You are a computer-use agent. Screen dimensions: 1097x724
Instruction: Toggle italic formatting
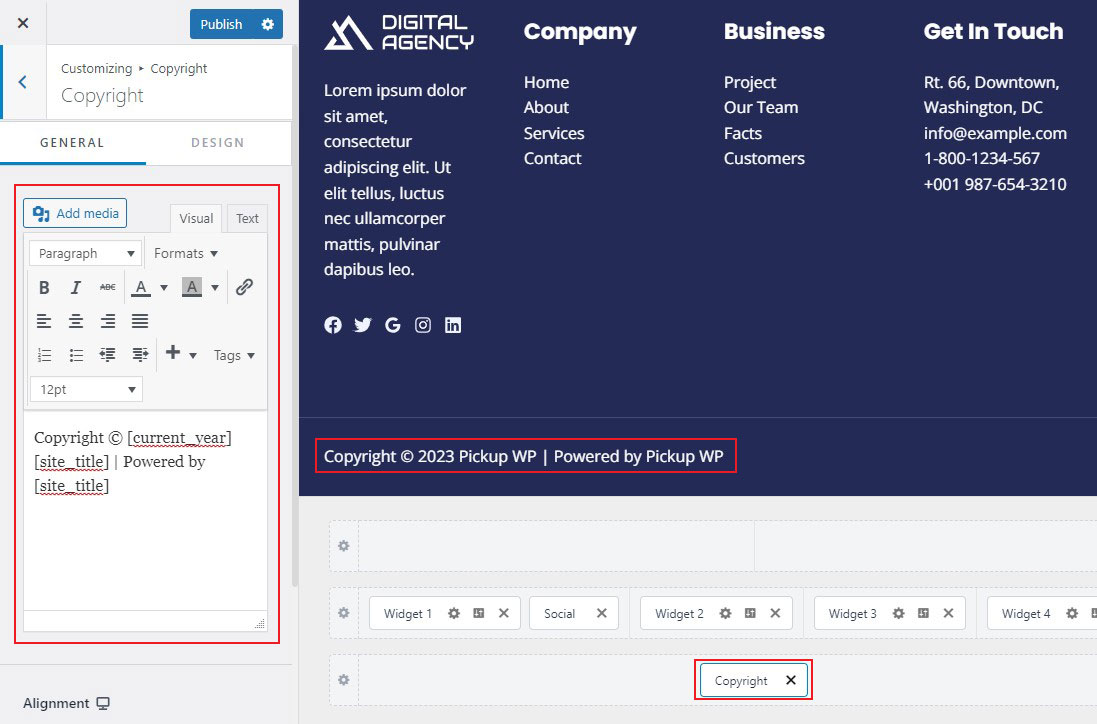click(76, 288)
